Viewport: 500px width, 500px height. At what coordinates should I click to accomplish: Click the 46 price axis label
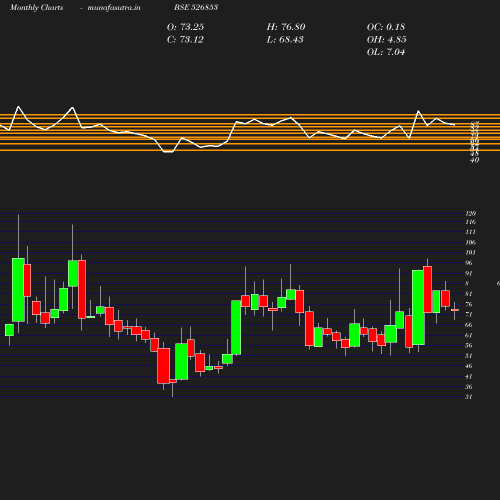click(x=469, y=366)
